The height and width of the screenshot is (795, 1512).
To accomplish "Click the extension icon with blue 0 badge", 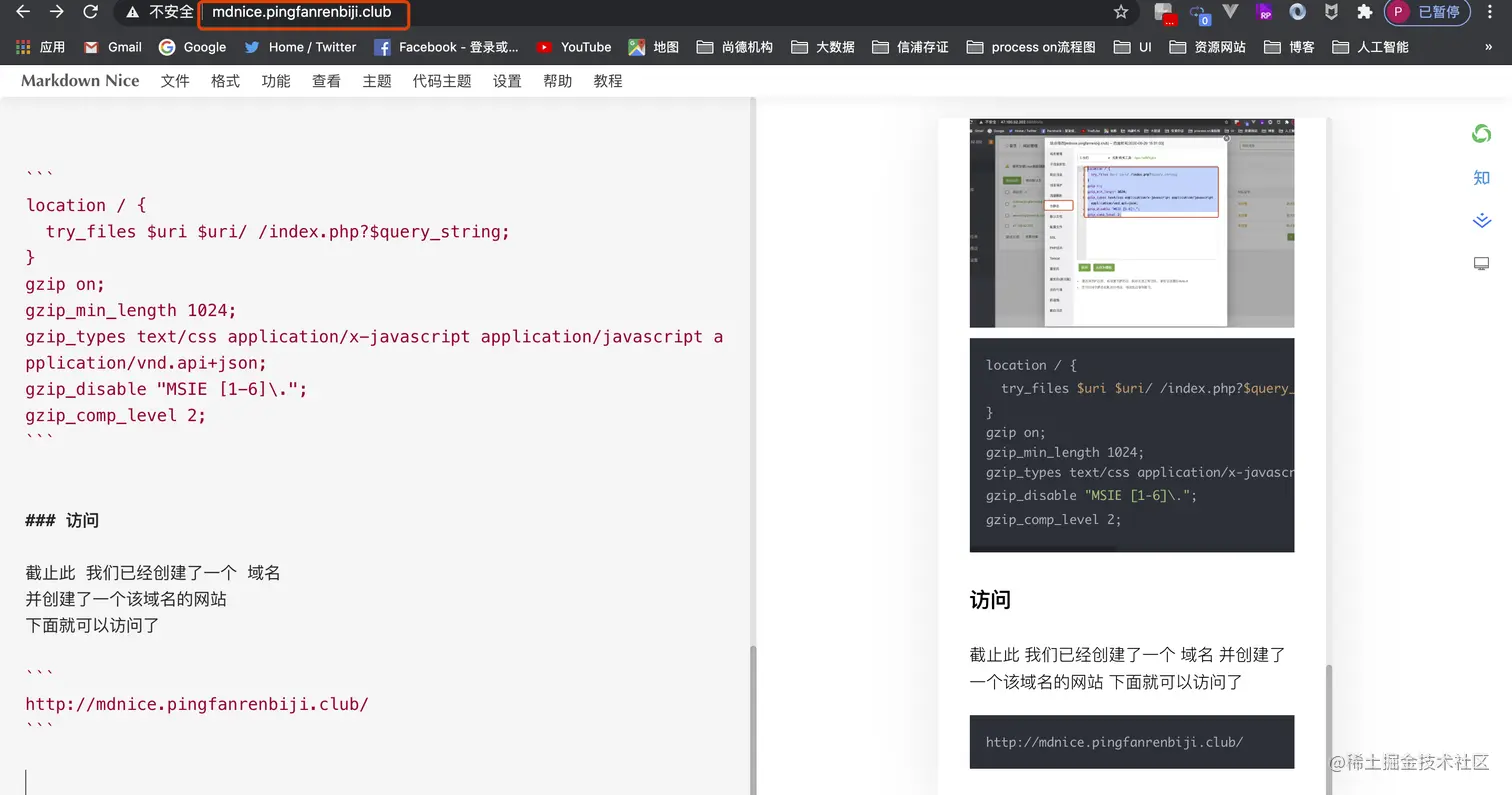I will (1198, 13).
